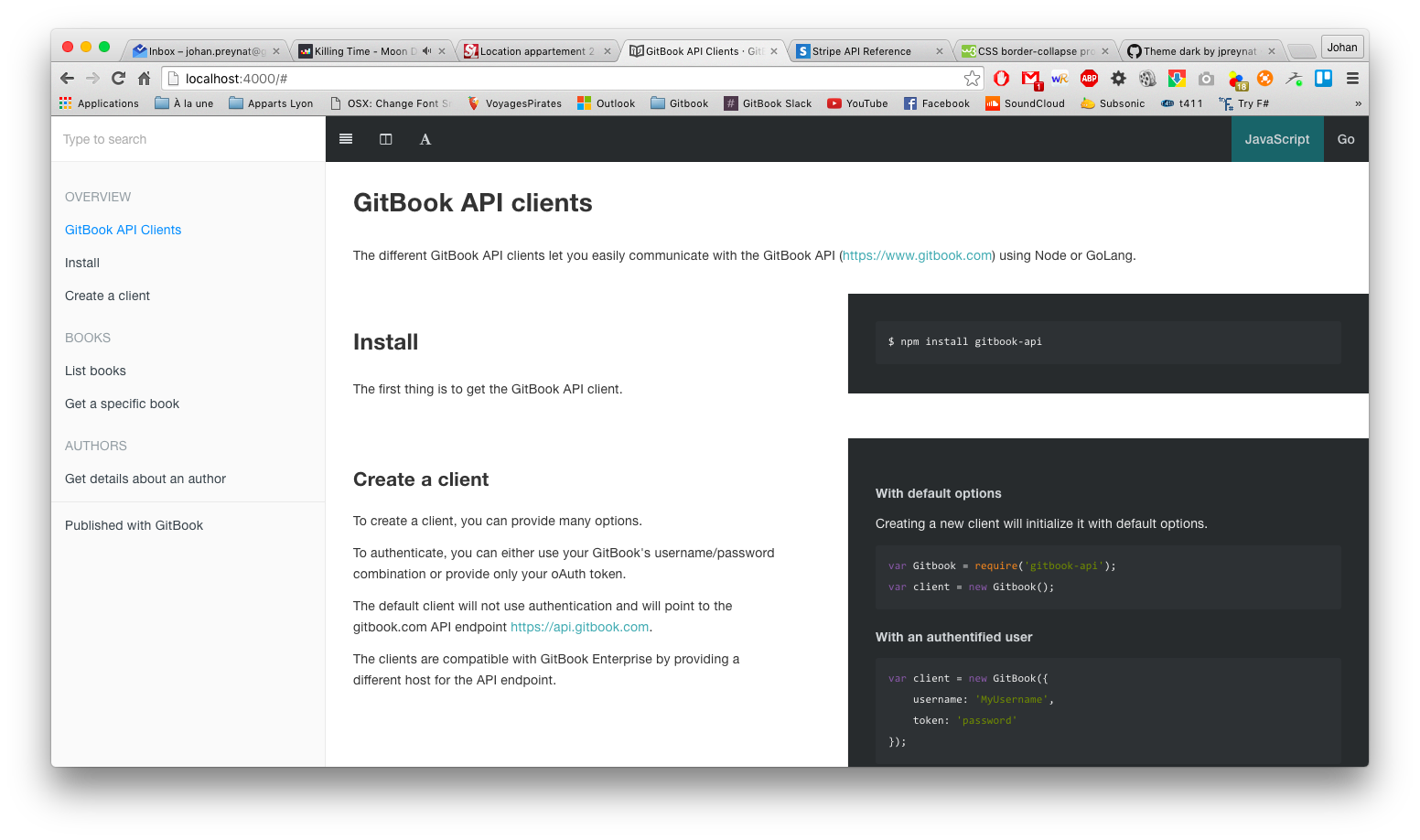Mute the Killing Time tab speaker icon
The width and height of the screenshot is (1420, 840).
point(426,51)
